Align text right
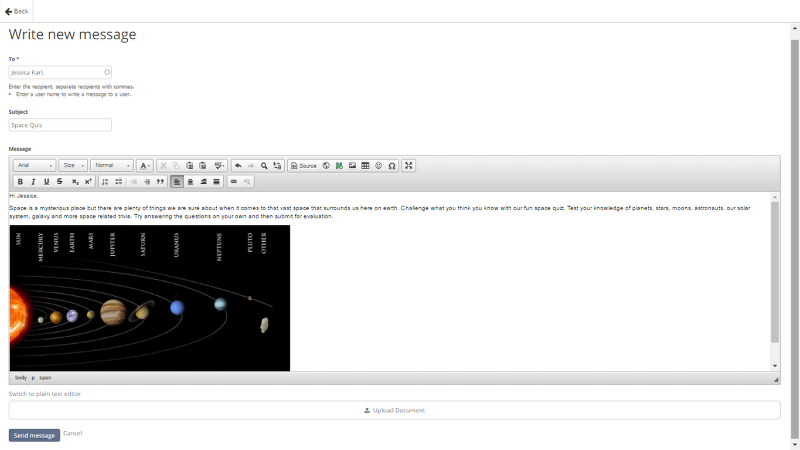The height and width of the screenshot is (450, 800). pyautogui.click(x=204, y=182)
